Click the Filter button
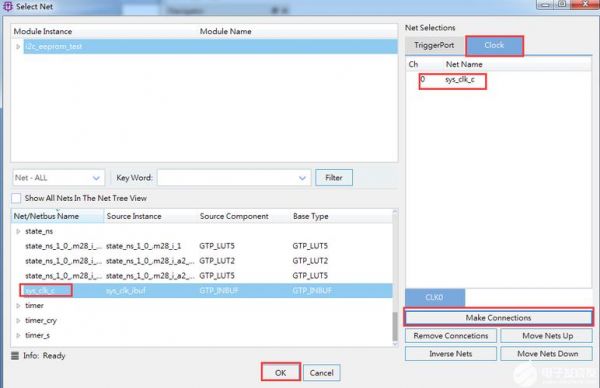This screenshot has height=388, width=600. pyautogui.click(x=334, y=178)
